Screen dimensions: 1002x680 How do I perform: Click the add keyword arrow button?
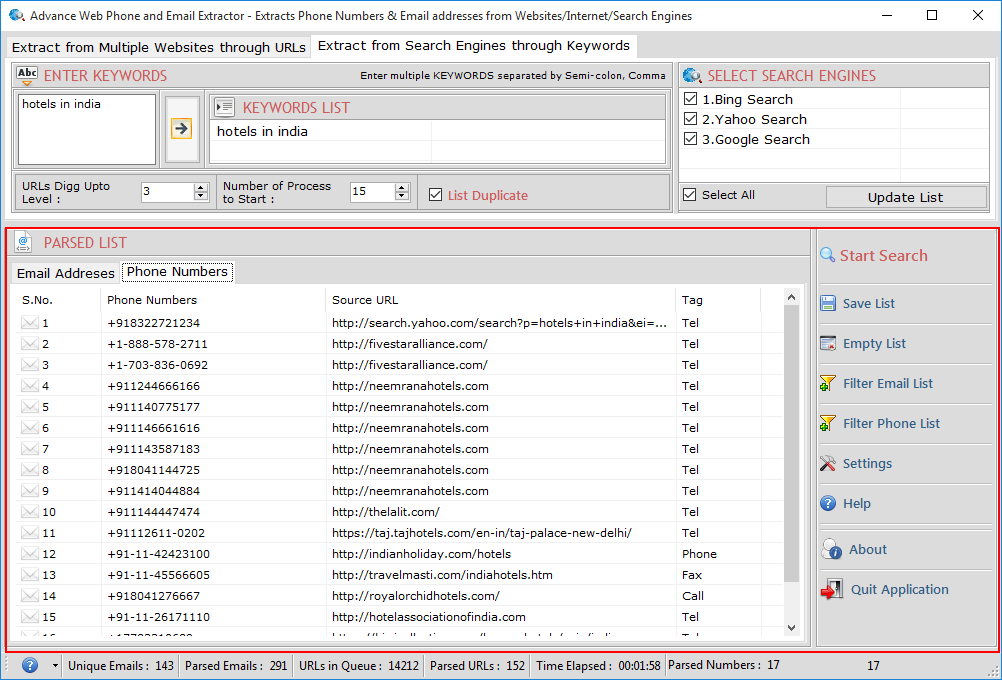(181, 128)
